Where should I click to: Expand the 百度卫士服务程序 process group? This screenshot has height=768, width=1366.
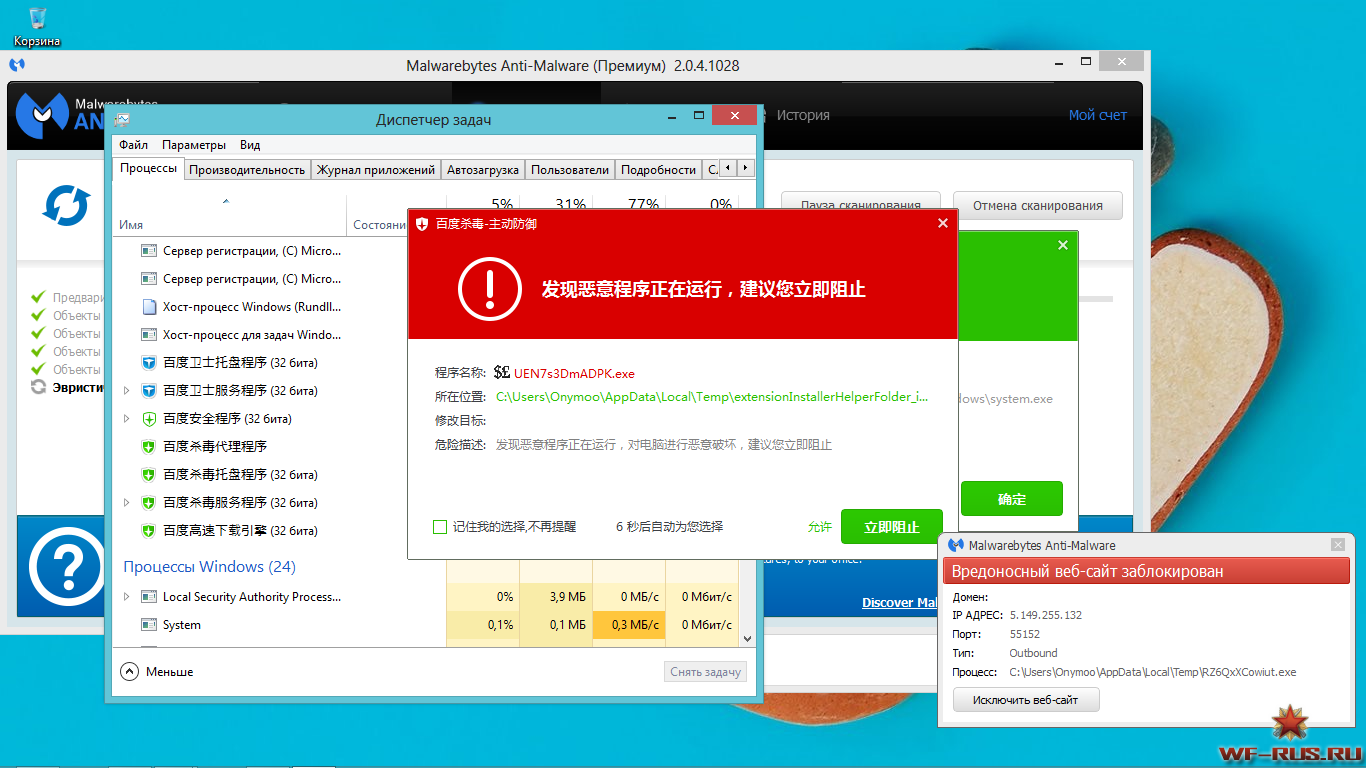pyautogui.click(x=127, y=391)
